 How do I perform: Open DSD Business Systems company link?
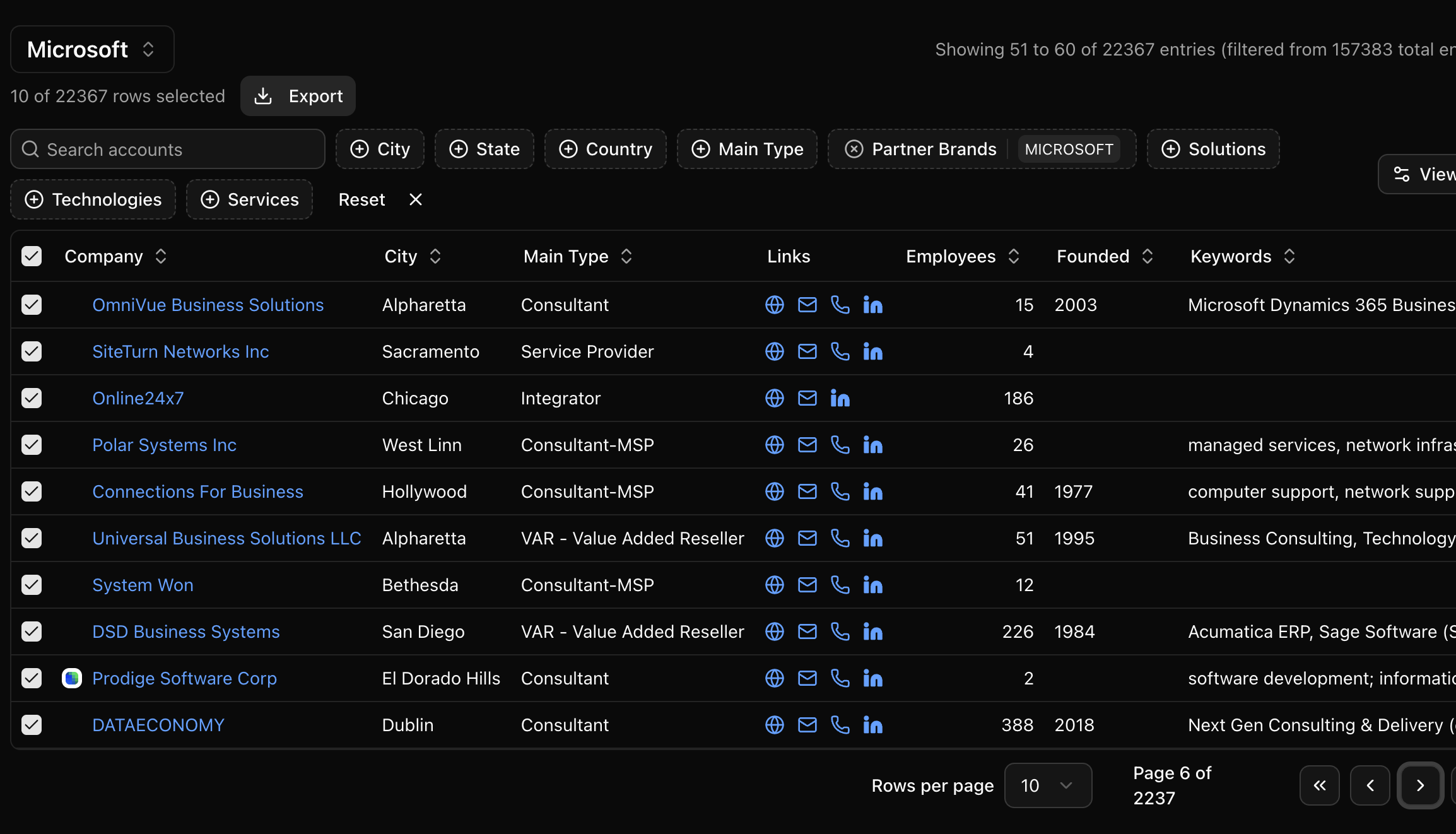pyautogui.click(x=186, y=631)
